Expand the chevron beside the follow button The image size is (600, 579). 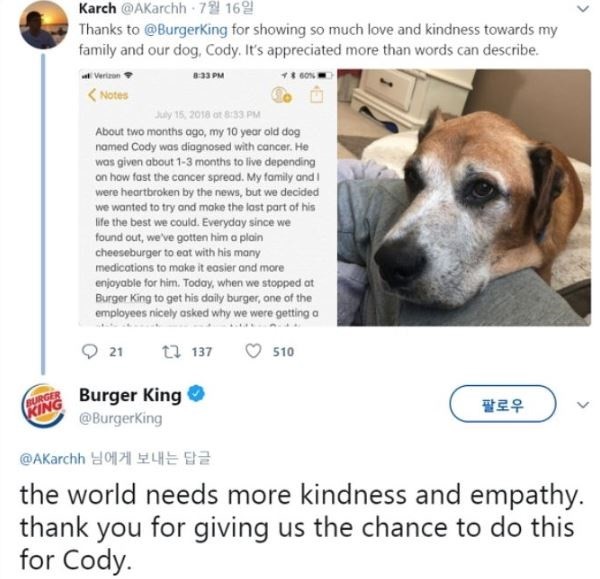point(582,404)
